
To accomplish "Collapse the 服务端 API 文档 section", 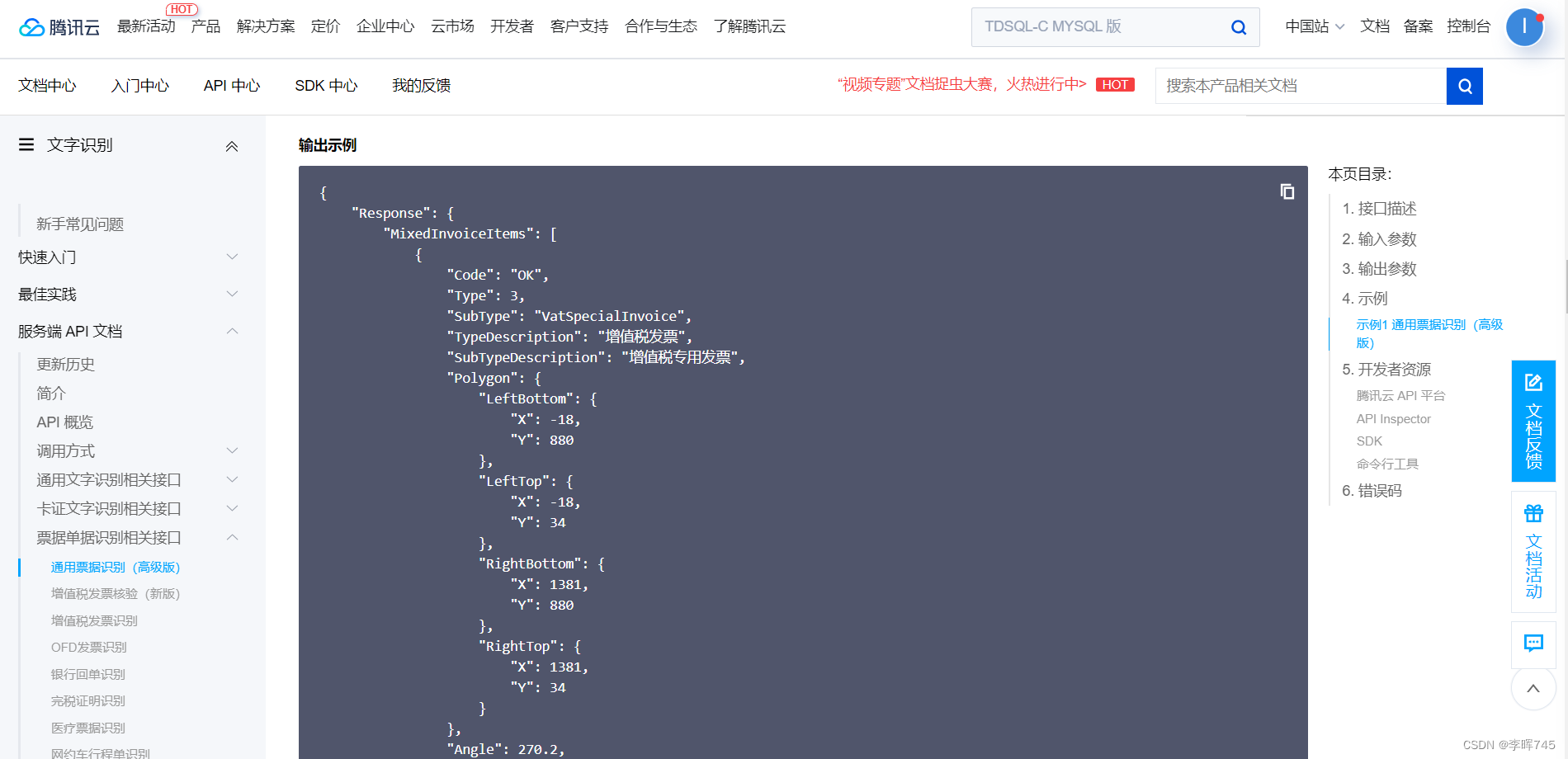I will [232, 331].
